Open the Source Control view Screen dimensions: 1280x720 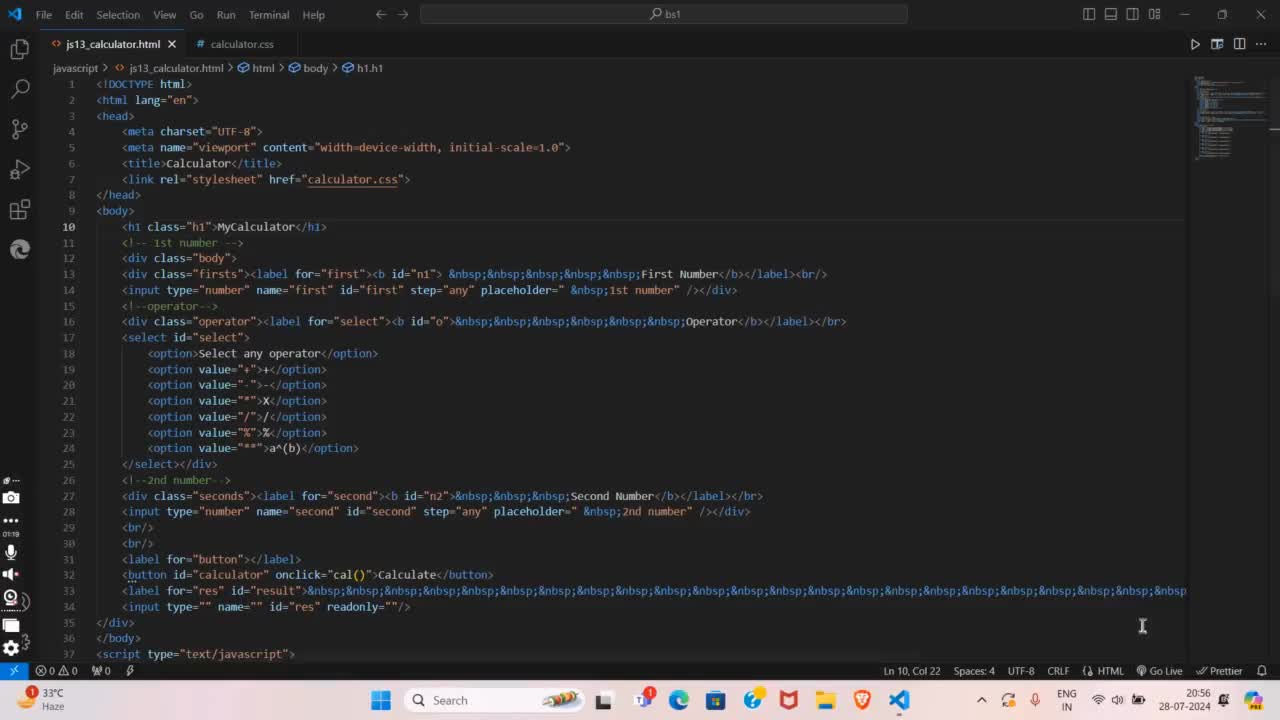(x=20, y=129)
